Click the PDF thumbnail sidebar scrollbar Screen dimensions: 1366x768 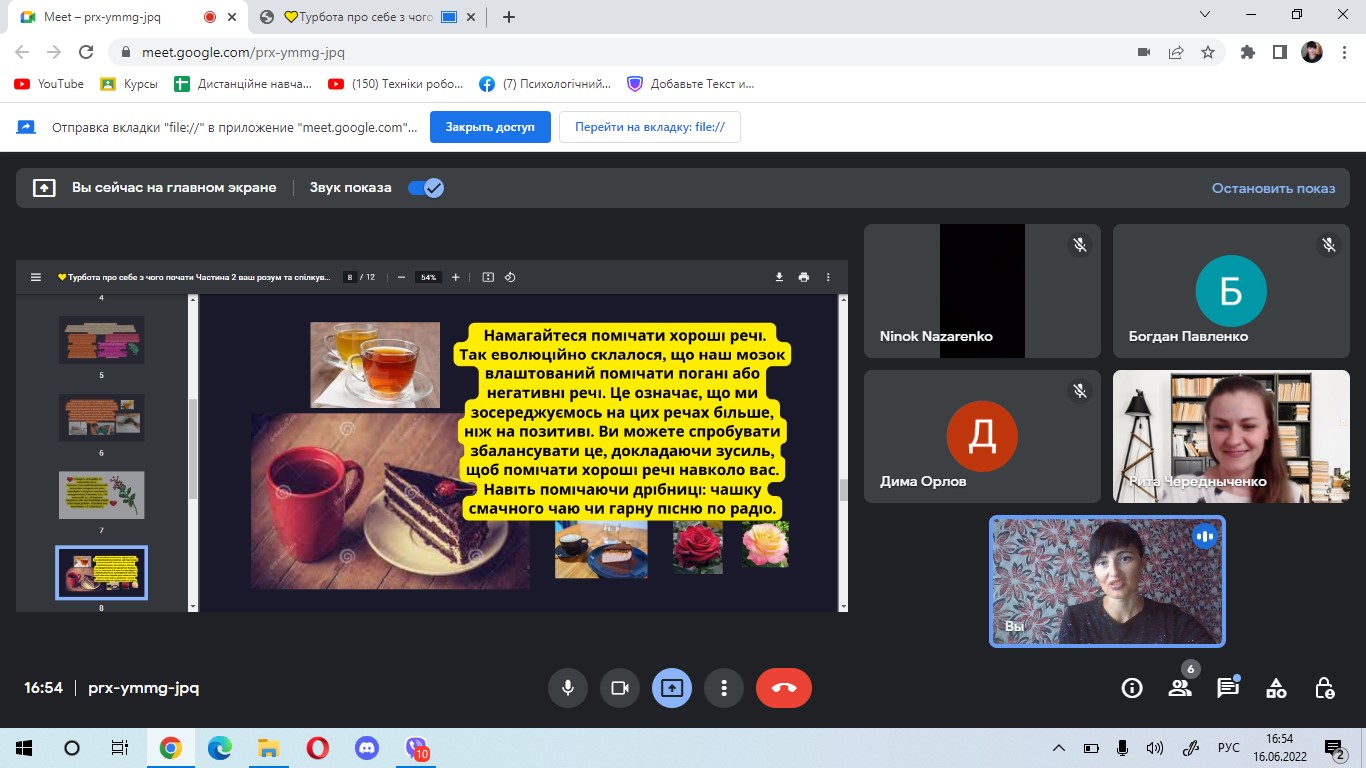(192, 450)
